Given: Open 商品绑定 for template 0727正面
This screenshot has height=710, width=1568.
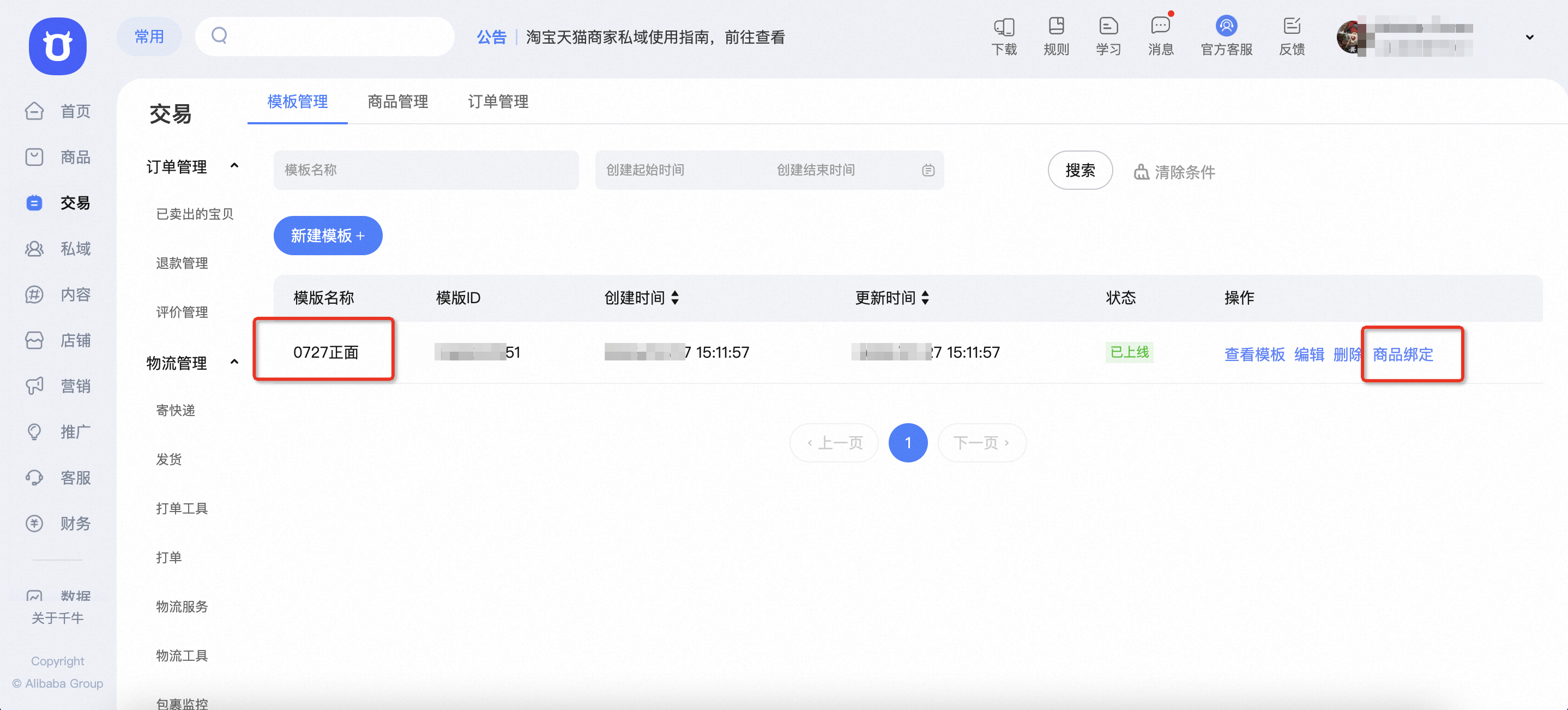Looking at the screenshot, I should 1402,355.
